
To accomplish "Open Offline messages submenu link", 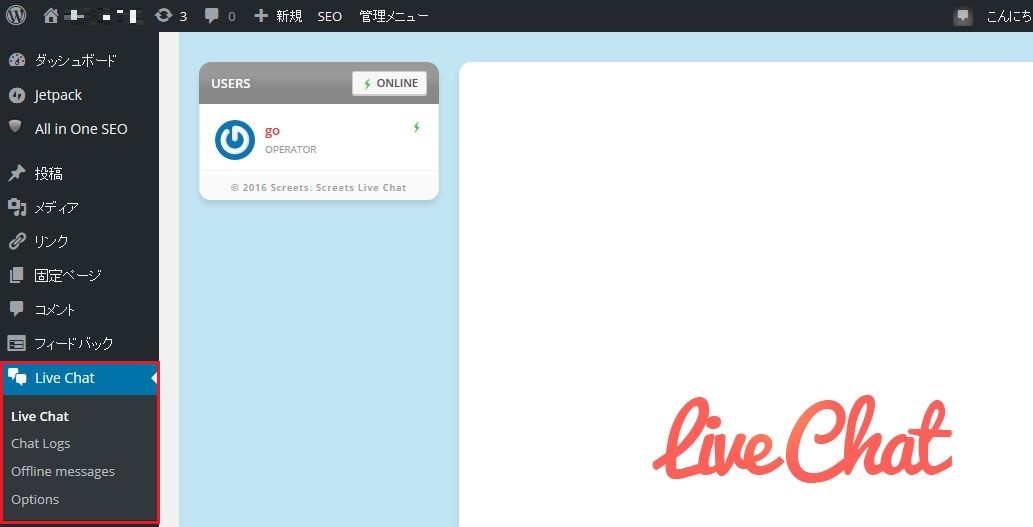I will (63, 472).
